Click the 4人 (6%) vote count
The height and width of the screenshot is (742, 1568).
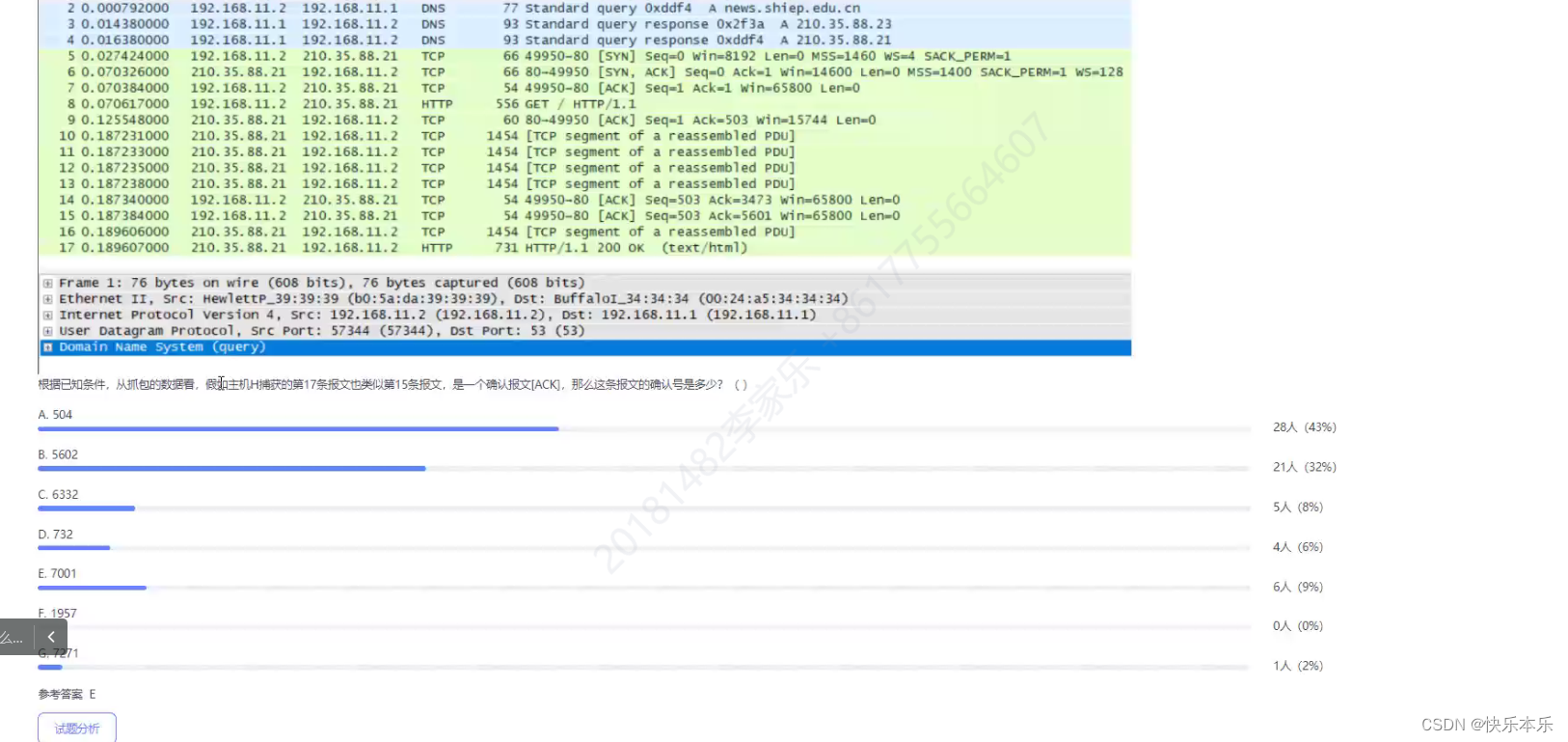1297,547
